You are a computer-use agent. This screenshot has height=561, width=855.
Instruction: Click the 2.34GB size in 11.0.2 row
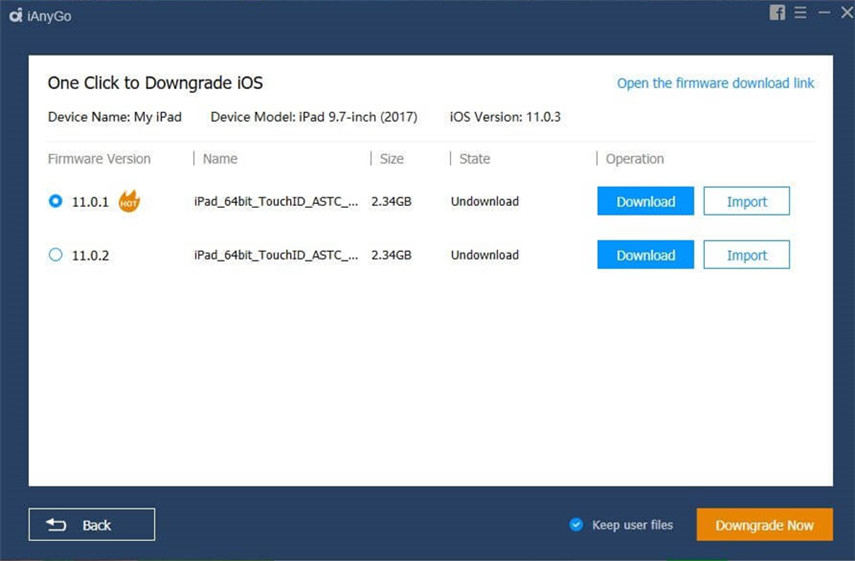(392, 255)
